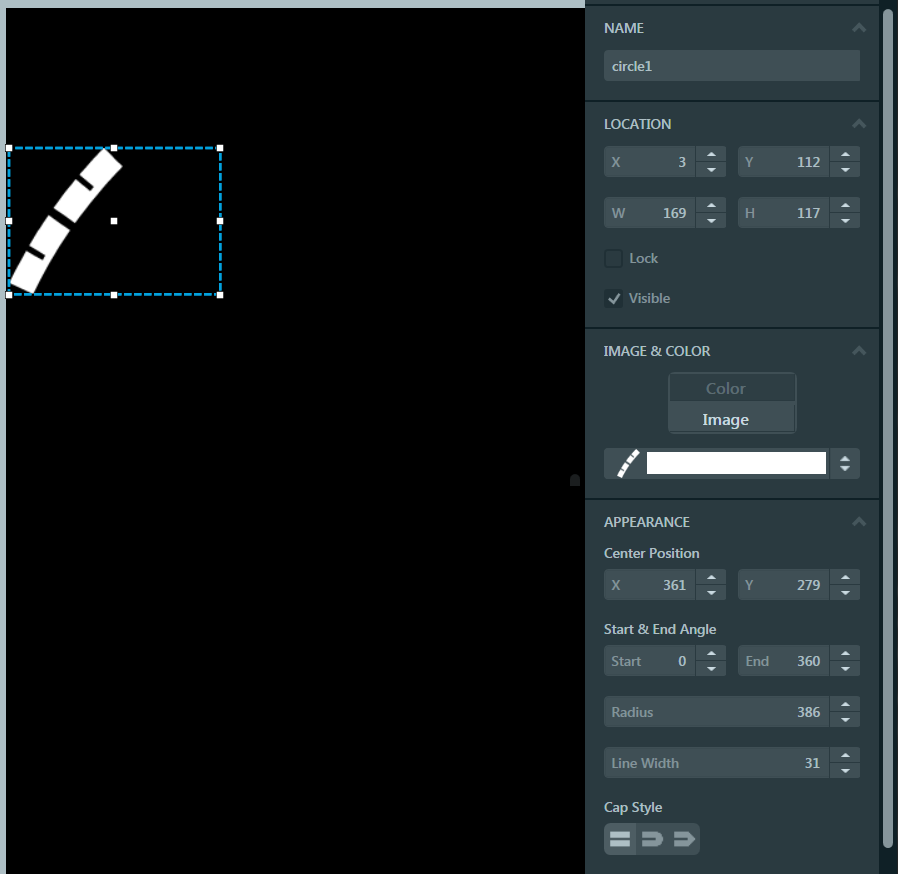The width and height of the screenshot is (898, 874).
Task: Click the Location X field showing 3
Action: pyautogui.click(x=650, y=162)
